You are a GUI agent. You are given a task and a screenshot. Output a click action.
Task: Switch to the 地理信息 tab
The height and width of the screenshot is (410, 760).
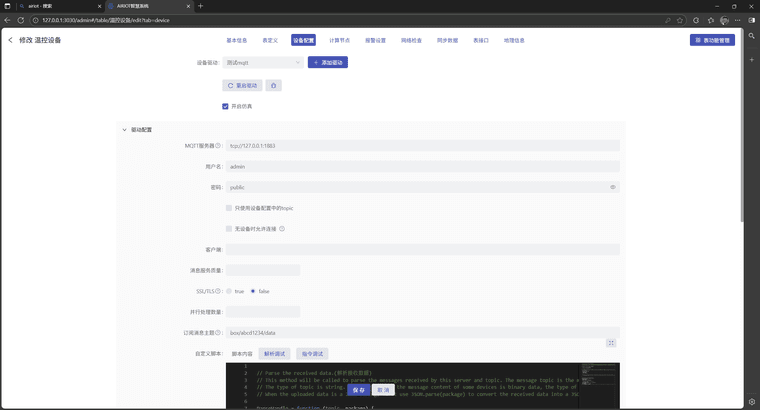514,40
